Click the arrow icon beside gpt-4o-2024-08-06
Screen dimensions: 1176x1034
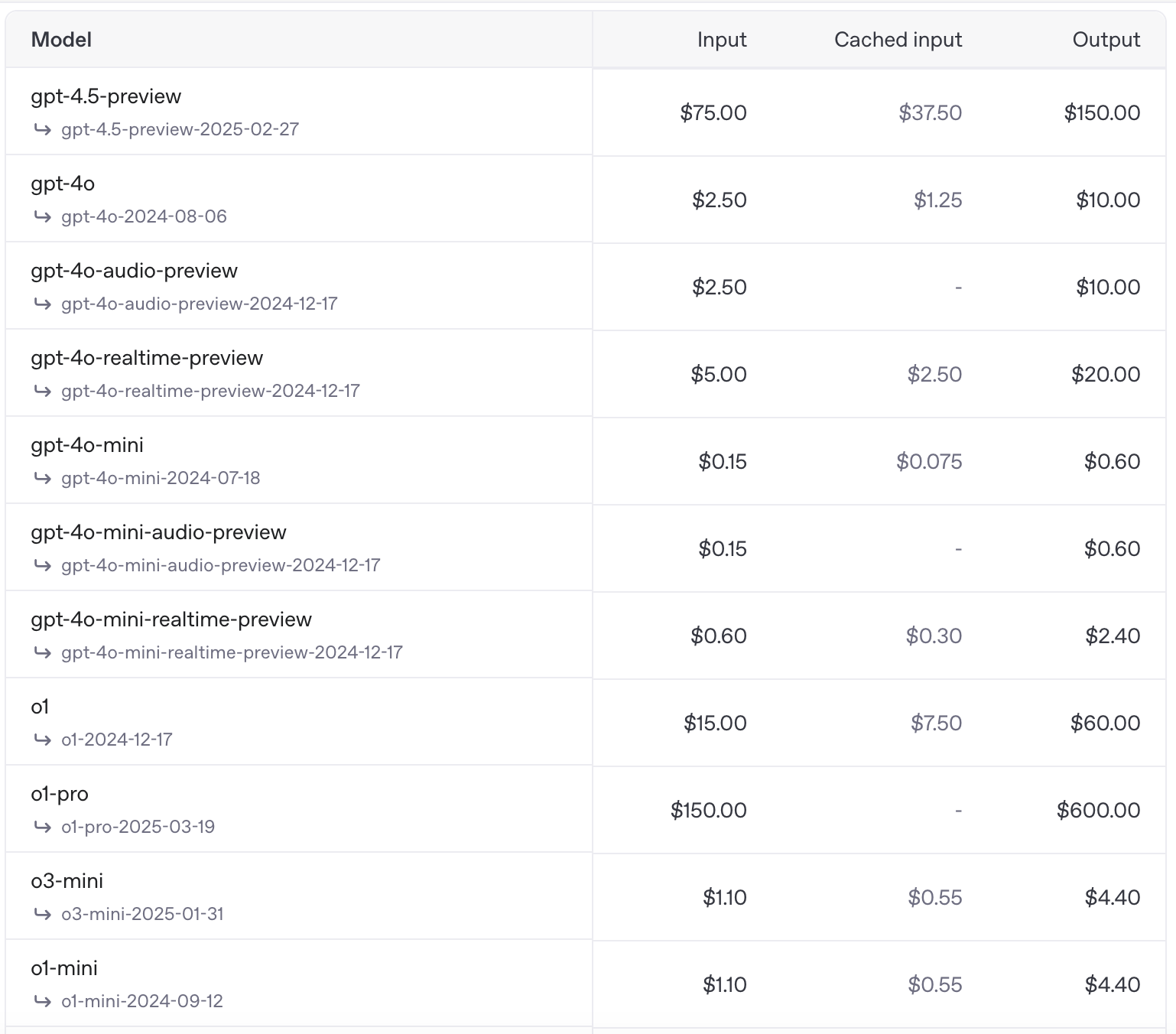coord(43,216)
